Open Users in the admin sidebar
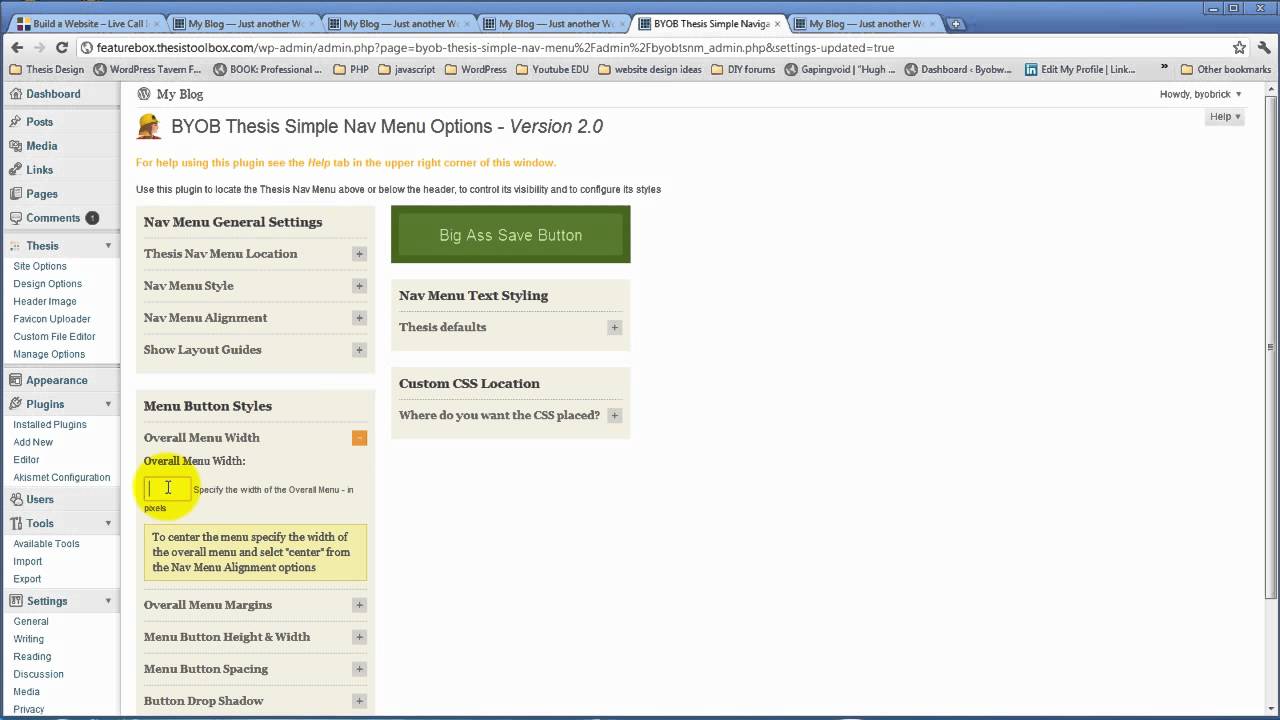 click(39, 499)
